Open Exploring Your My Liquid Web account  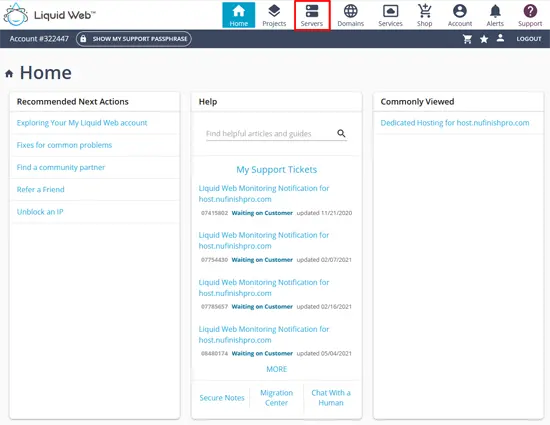82,123
